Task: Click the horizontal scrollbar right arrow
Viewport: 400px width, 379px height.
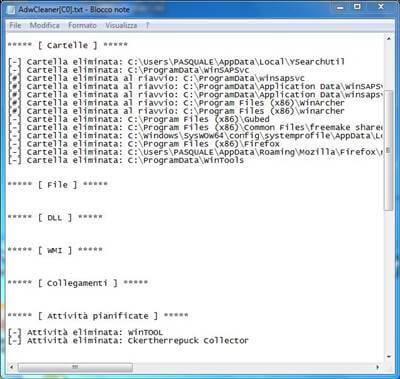Action: click(x=378, y=367)
